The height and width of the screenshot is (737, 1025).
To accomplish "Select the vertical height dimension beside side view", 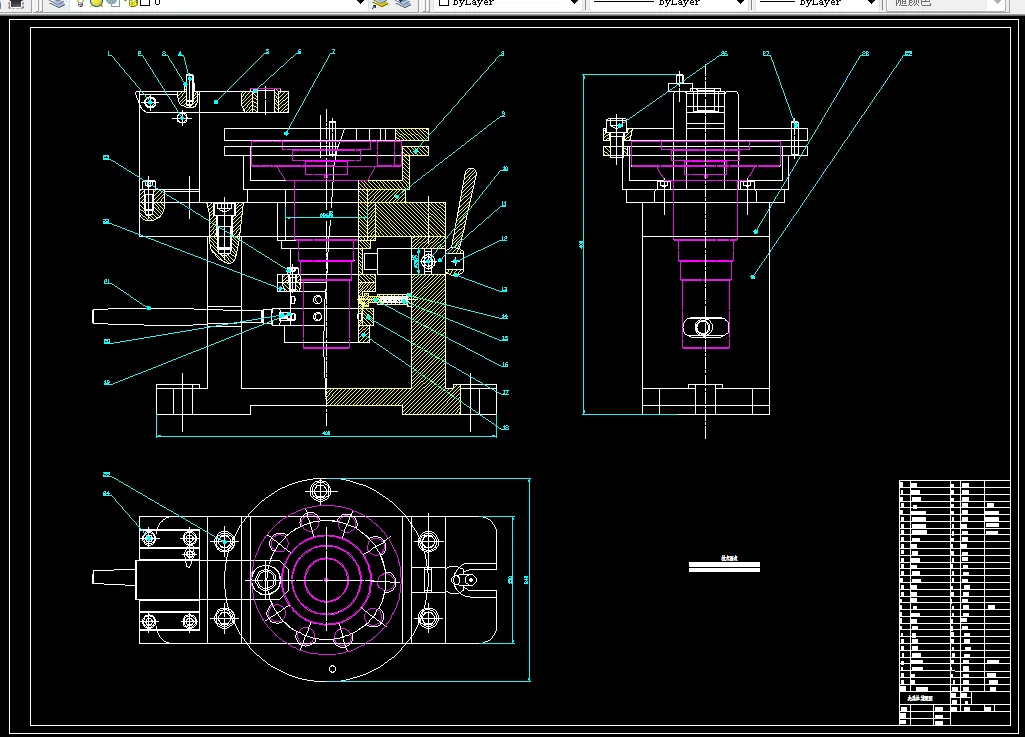I will [x=582, y=244].
